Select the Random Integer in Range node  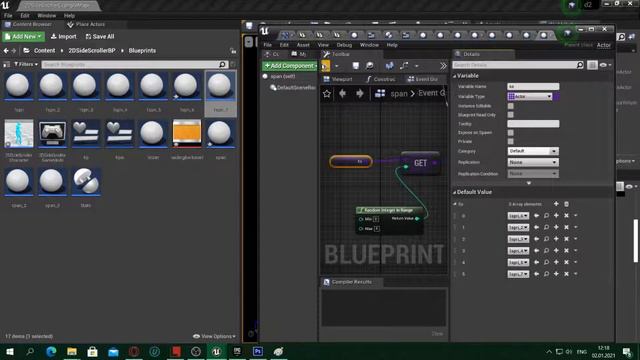tap(389, 220)
